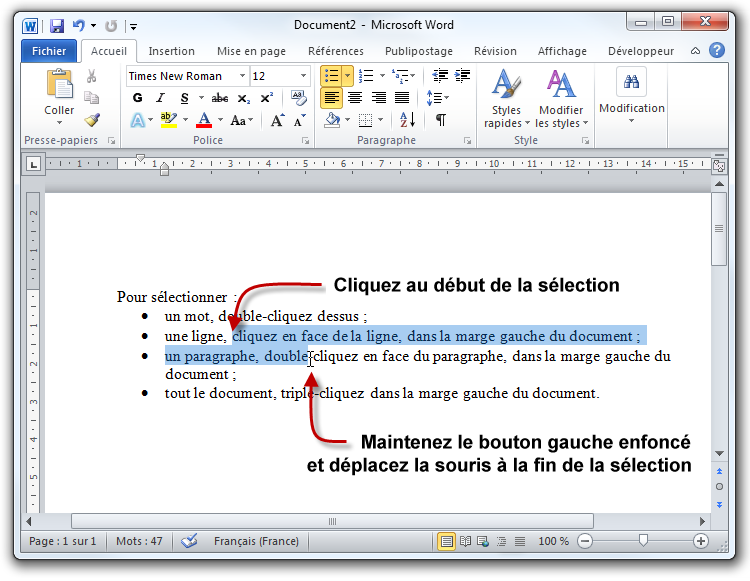Viewport: 750px width, 581px height.
Task: Switch to outline view in status bar
Action: click(501, 541)
